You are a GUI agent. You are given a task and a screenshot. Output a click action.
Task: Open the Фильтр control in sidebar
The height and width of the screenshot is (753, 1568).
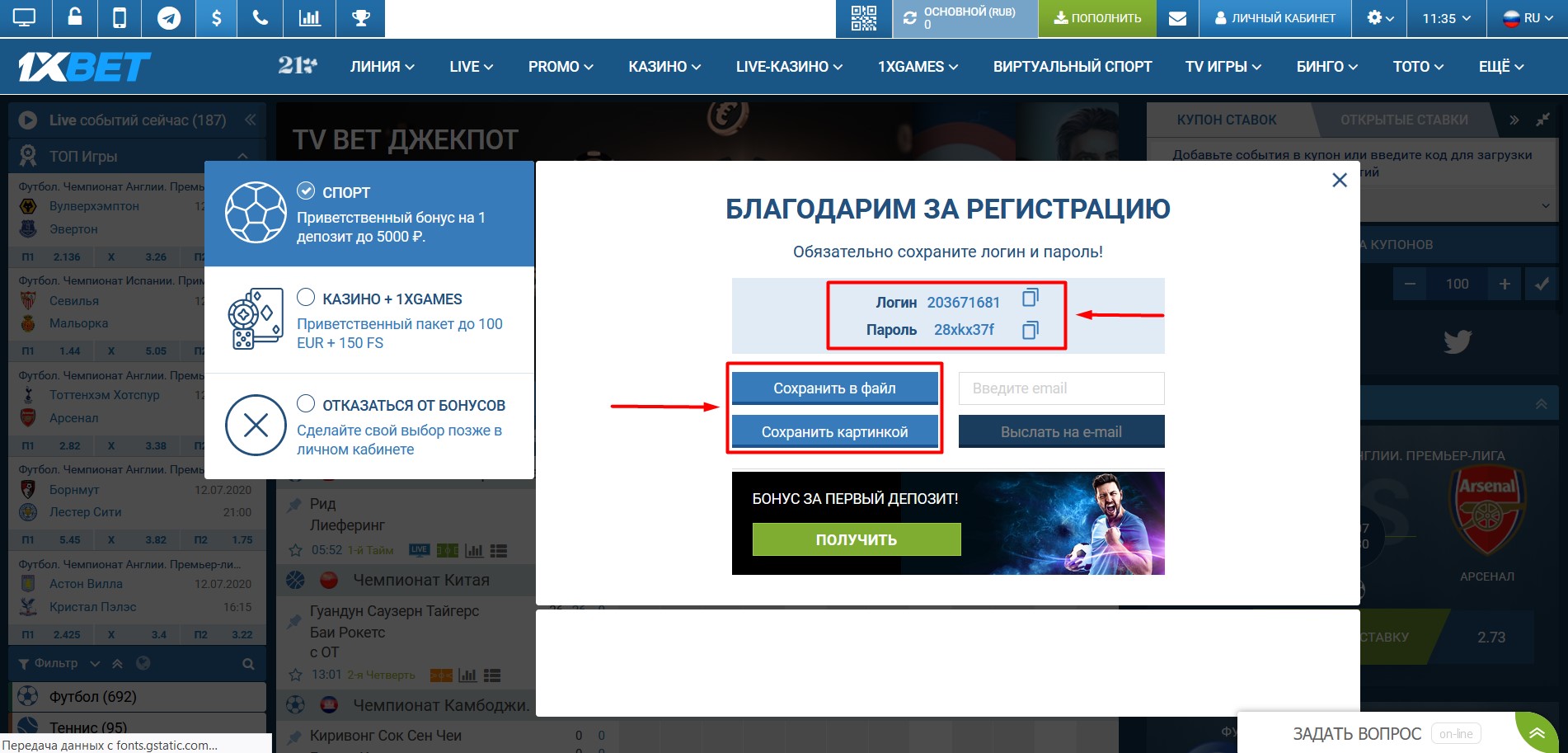click(x=58, y=663)
